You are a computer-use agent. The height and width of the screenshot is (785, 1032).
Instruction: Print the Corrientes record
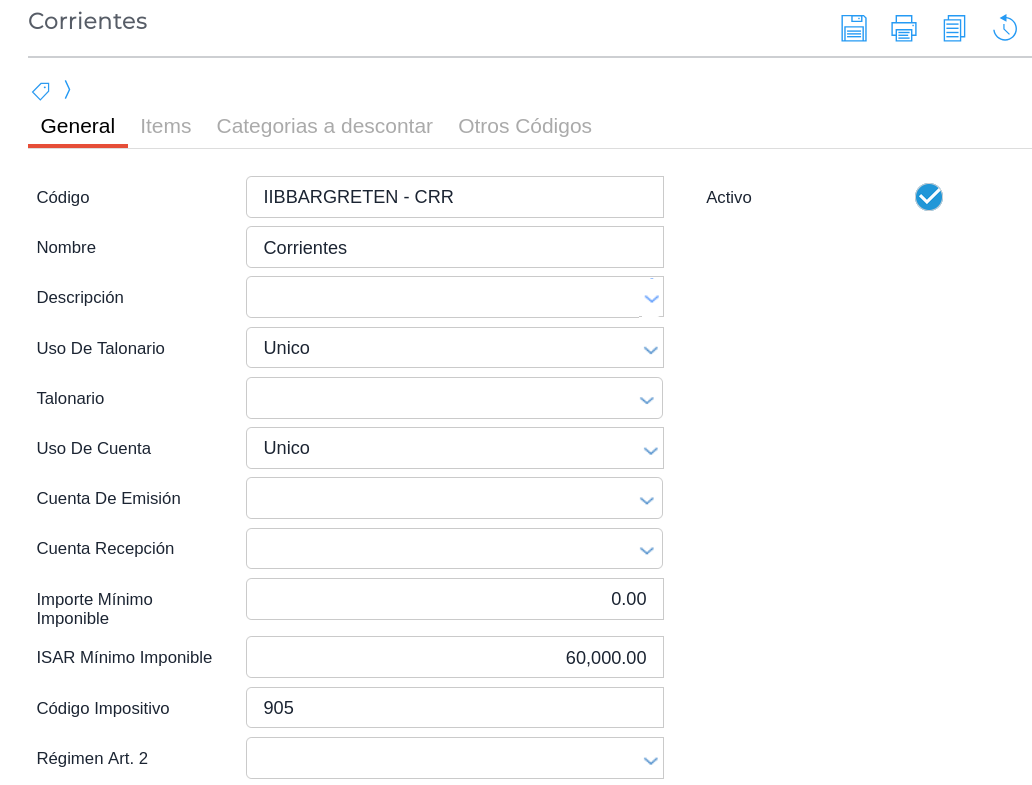click(903, 28)
